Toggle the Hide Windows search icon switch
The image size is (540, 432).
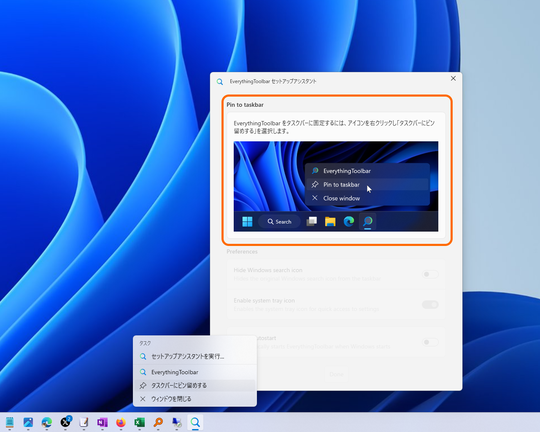[x=430, y=274]
